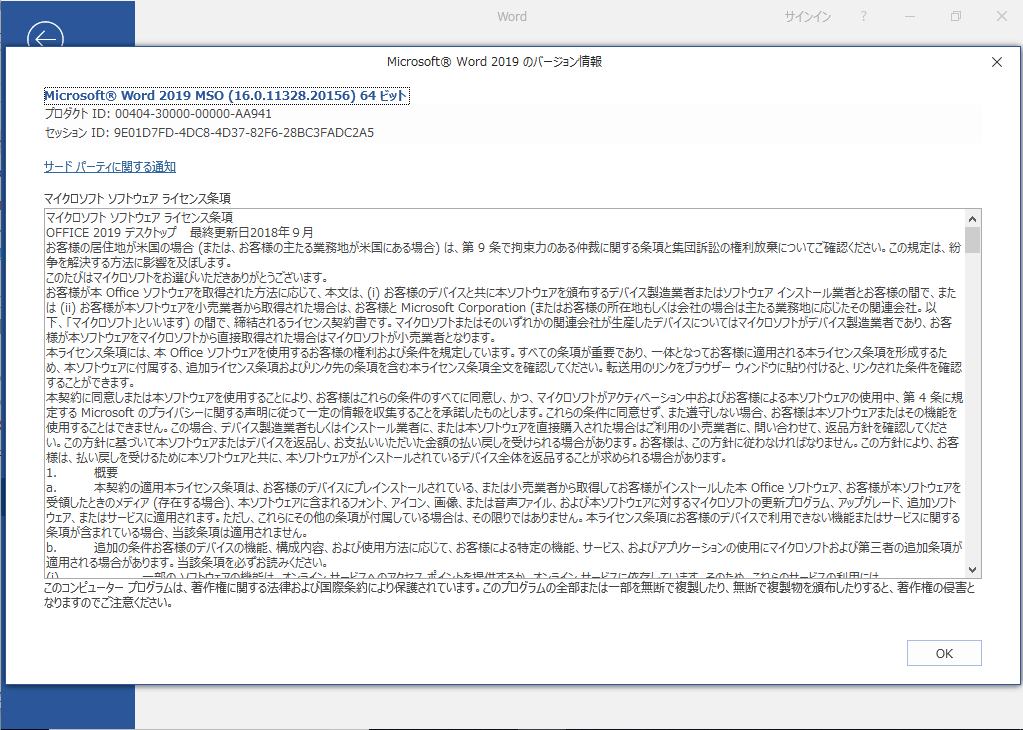The image size is (1023, 730).
Task: Click OK to close the version dialog
Action: click(x=943, y=653)
